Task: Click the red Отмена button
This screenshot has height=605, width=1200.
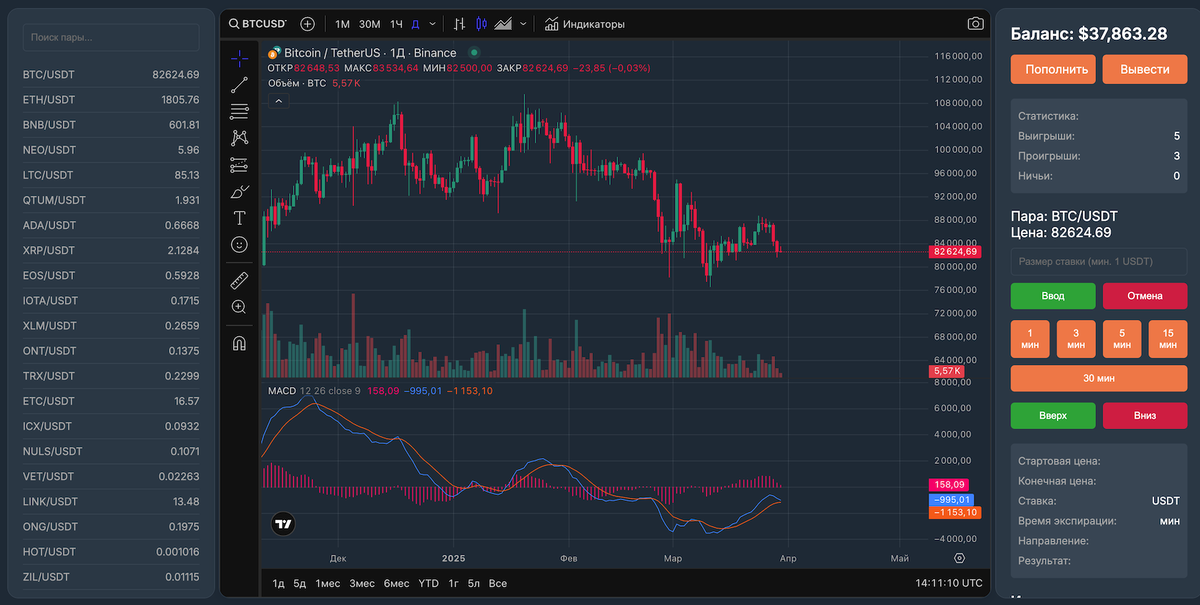Action: (x=1145, y=296)
